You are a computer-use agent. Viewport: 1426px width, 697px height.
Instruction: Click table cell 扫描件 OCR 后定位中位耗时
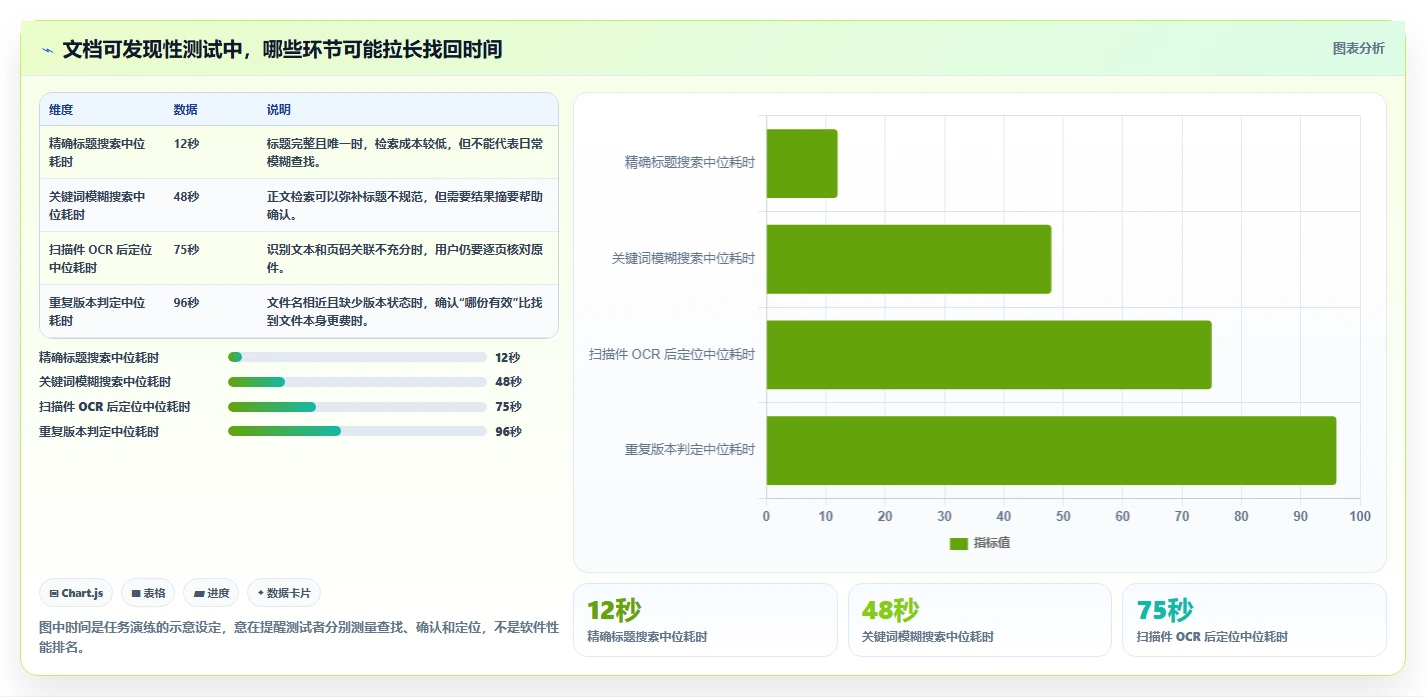(x=100, y=259)
